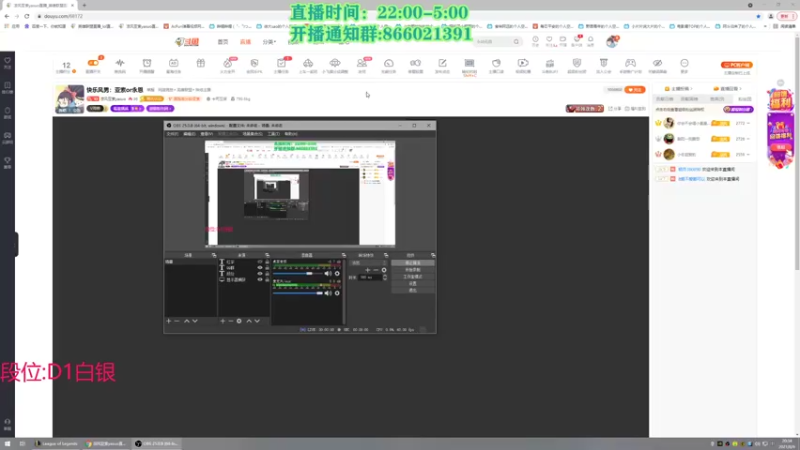Click the UFO icon in streamer toolbar
Screen dimensions: 800x450
(335, 65)
